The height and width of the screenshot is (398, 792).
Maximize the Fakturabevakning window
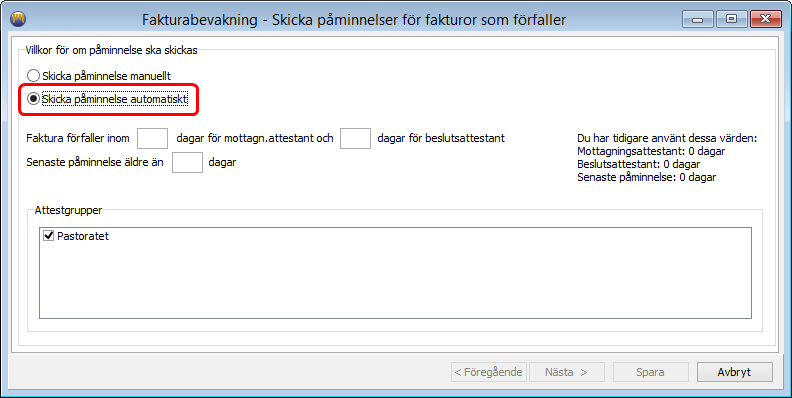[731, 20]
